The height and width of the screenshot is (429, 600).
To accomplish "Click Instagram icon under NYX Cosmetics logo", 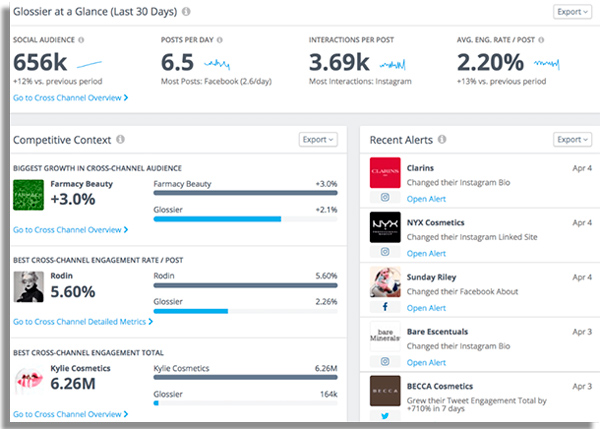I will (x=385, y=251).
